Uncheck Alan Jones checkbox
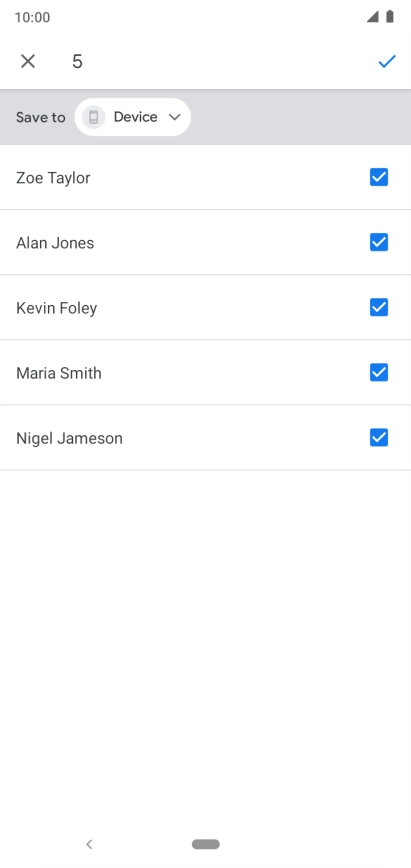Image resolution: width=411 pixels, height=868 pixels. click(x=379, y=242)
